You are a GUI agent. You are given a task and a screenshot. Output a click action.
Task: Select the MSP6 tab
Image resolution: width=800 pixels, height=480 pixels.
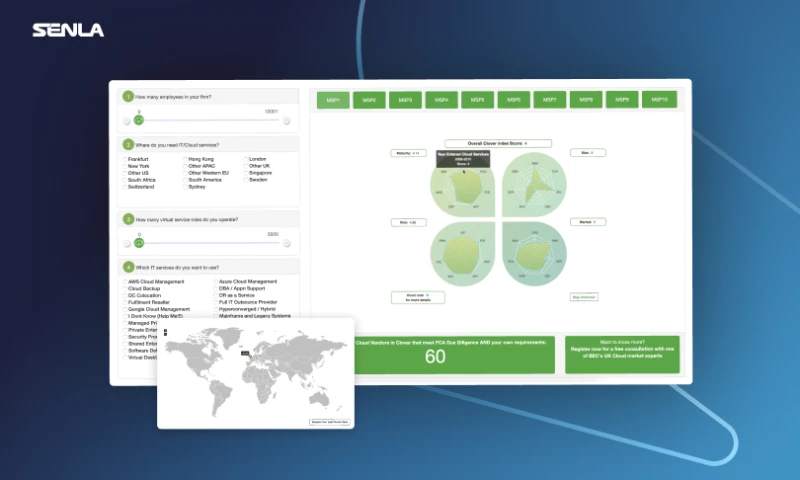(x=514, y=100)
